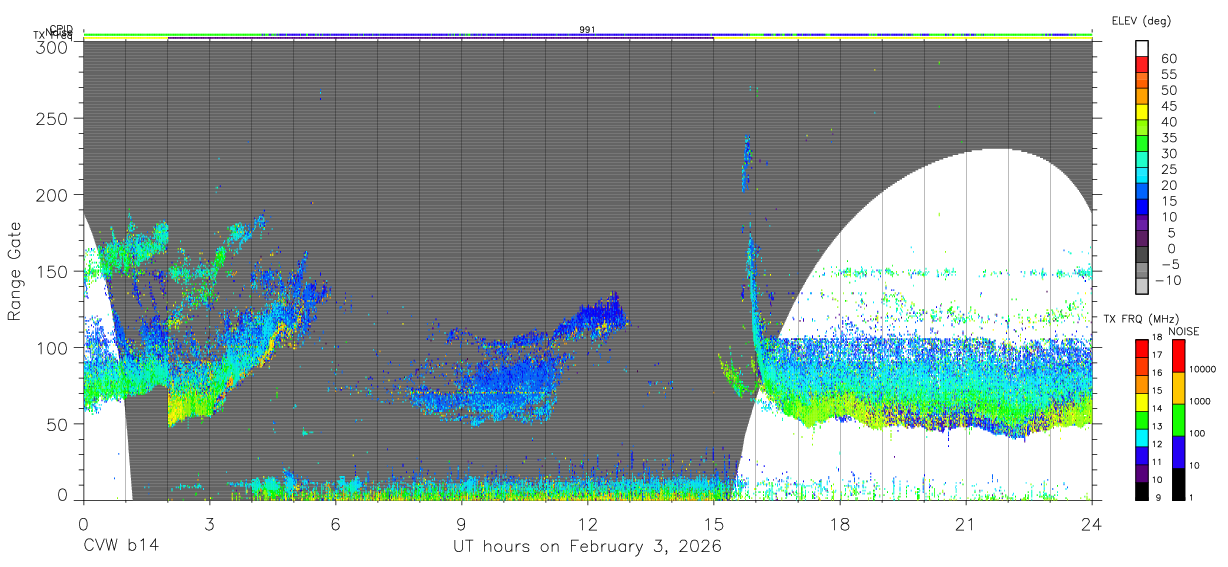Click the y-axis tick label 250
The image size is (1228, 567).
pos(54,119)
